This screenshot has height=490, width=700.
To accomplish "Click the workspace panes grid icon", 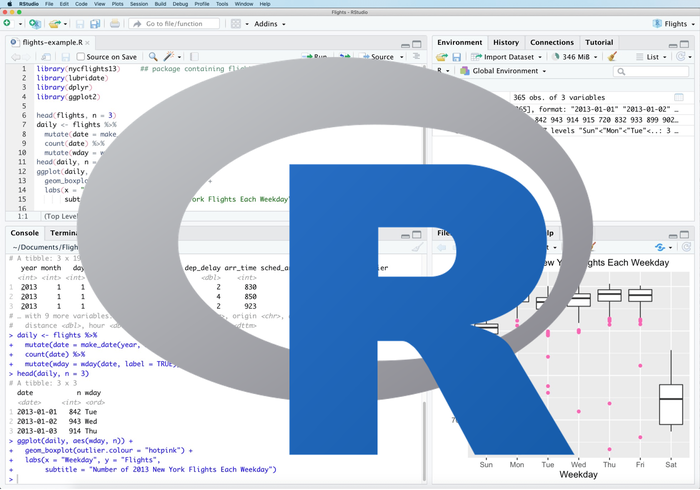I will click(237, 23).
